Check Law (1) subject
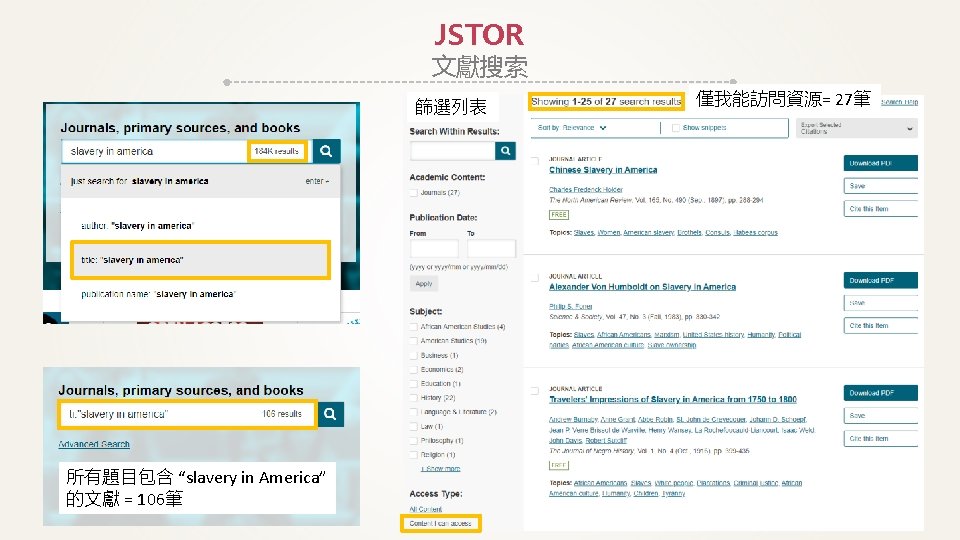This screenshot has width=960, height=540. (x=414, y=426)
